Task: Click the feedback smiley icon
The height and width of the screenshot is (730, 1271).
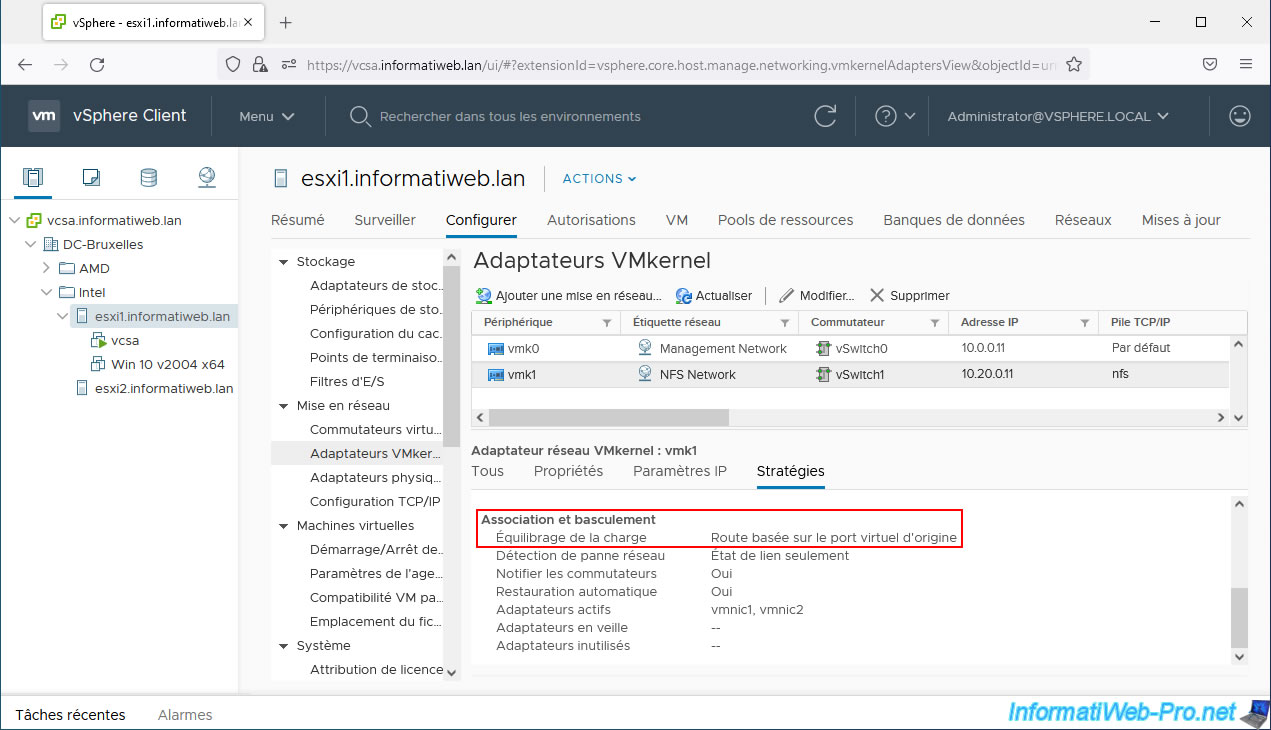Action: (x=1240, y=116)
